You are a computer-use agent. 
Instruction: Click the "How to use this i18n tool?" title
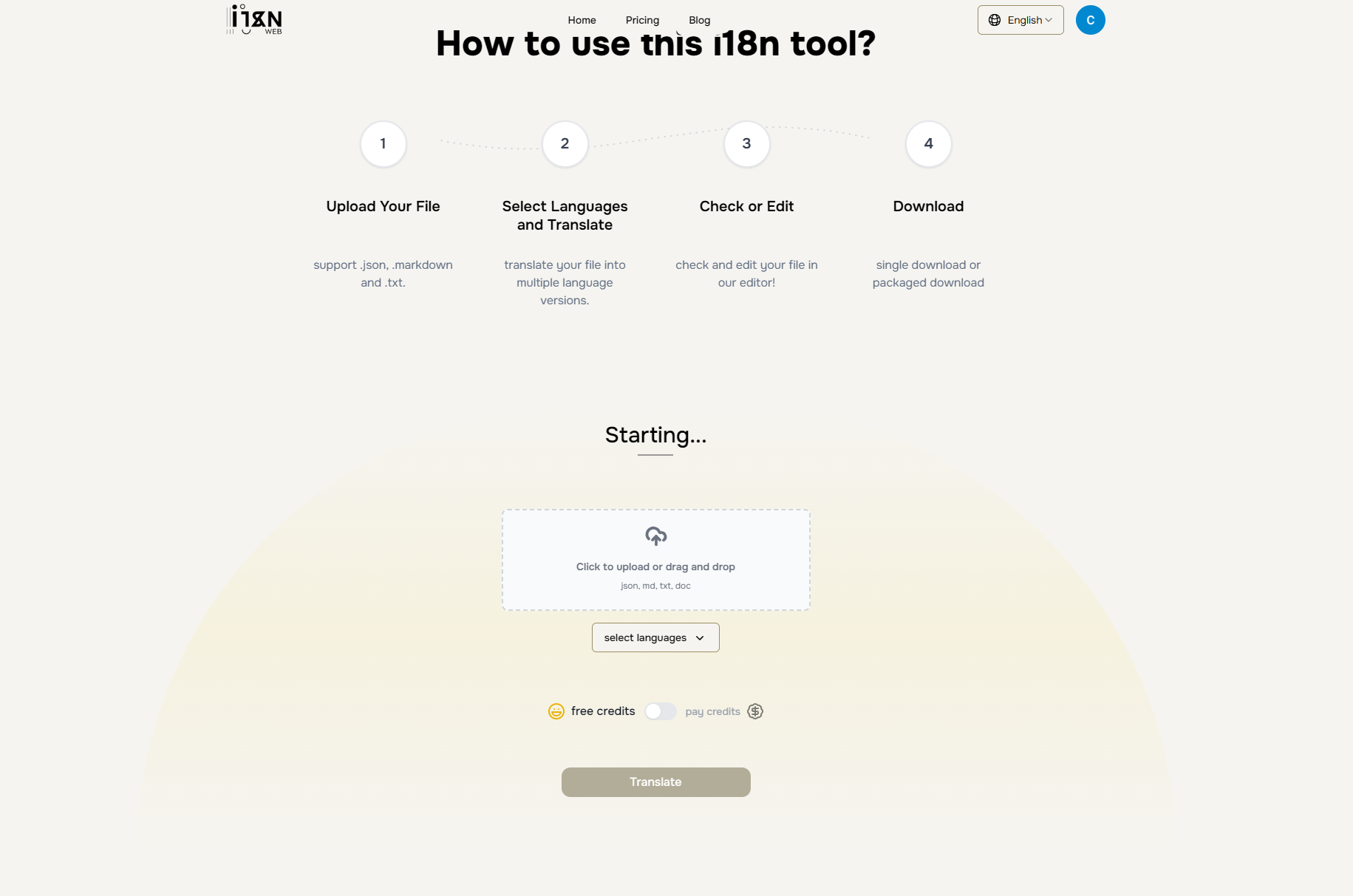[x=655, y=43]
